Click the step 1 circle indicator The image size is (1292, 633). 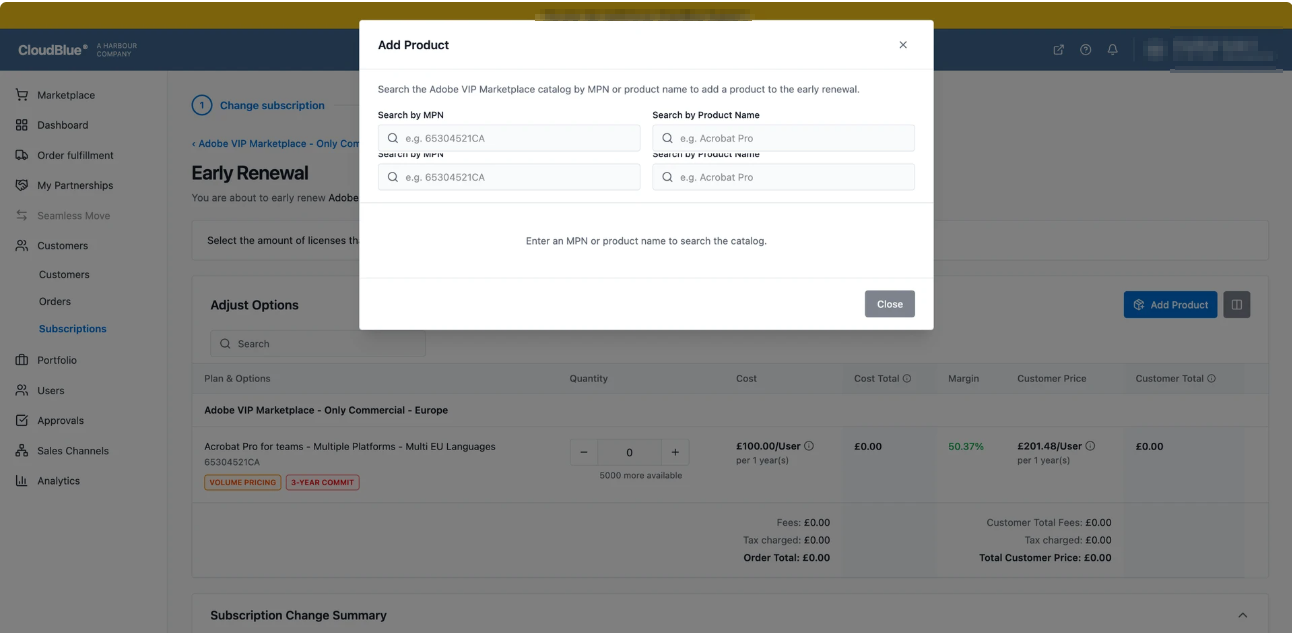point(202,105)
